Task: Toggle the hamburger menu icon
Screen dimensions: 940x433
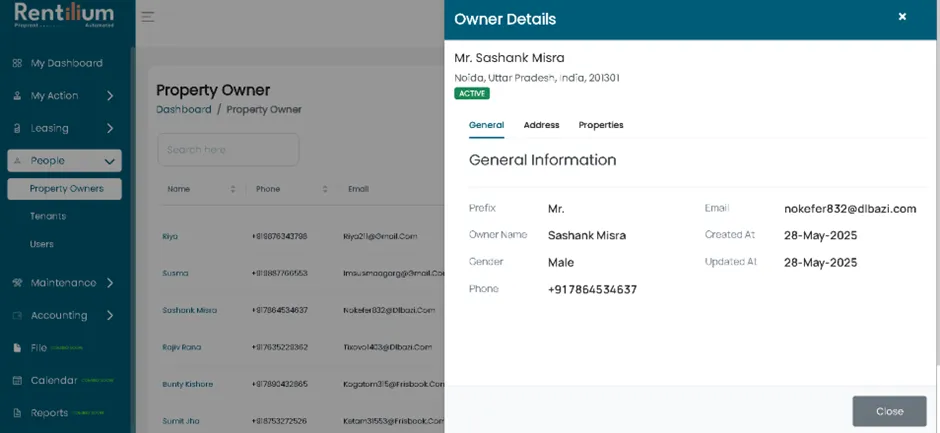Action: 148,17
